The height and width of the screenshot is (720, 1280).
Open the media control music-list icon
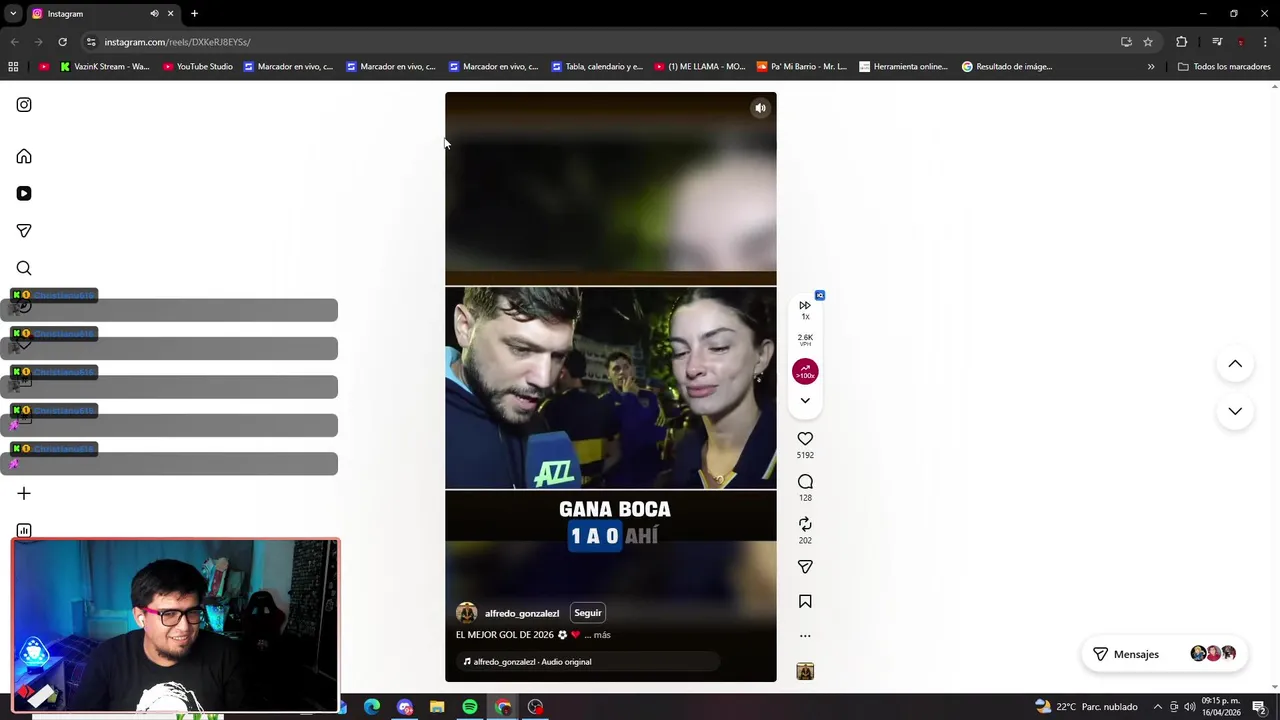1217,42
